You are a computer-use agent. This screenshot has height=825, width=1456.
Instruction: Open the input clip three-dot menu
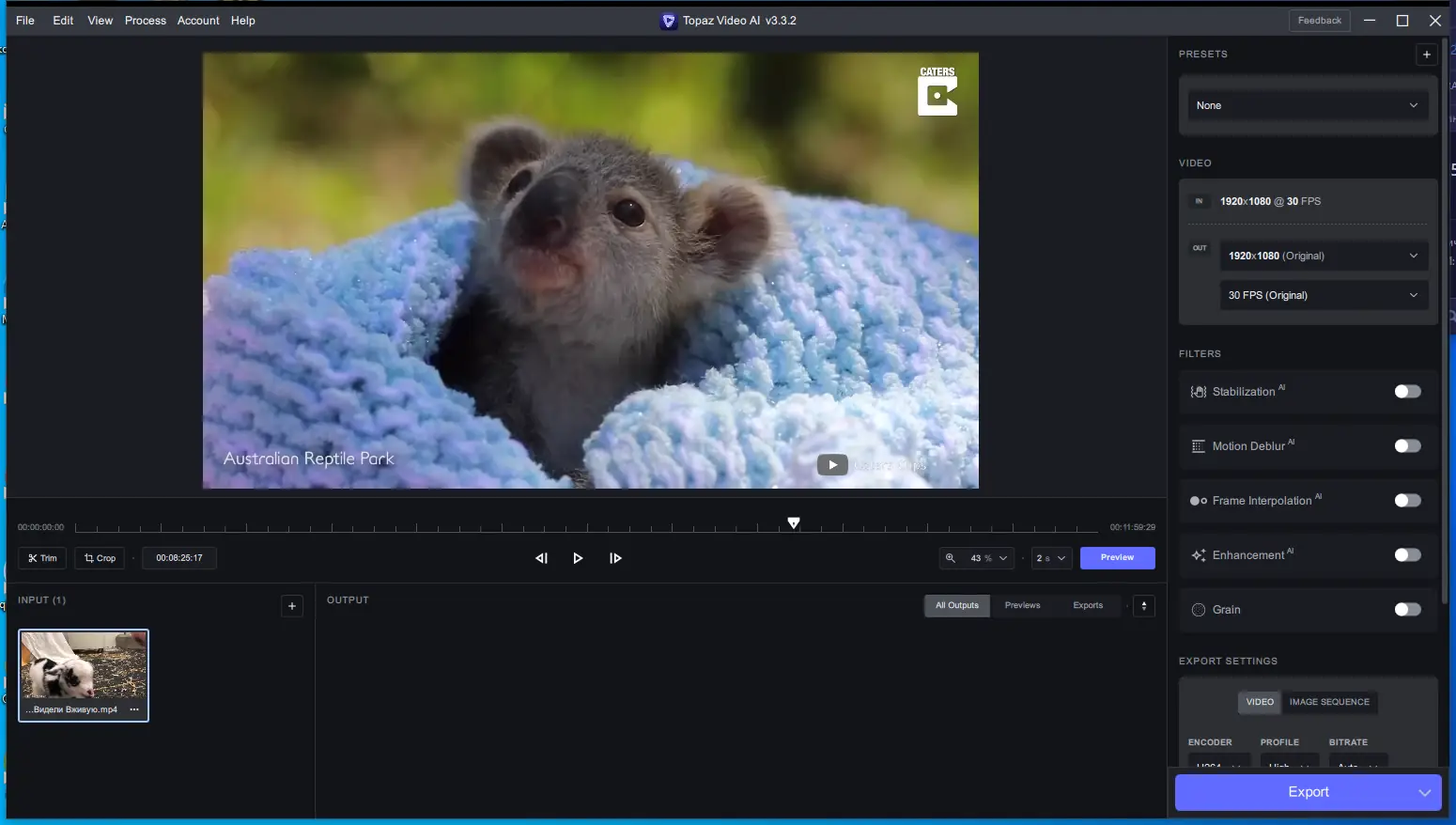[x=134, y=709]
